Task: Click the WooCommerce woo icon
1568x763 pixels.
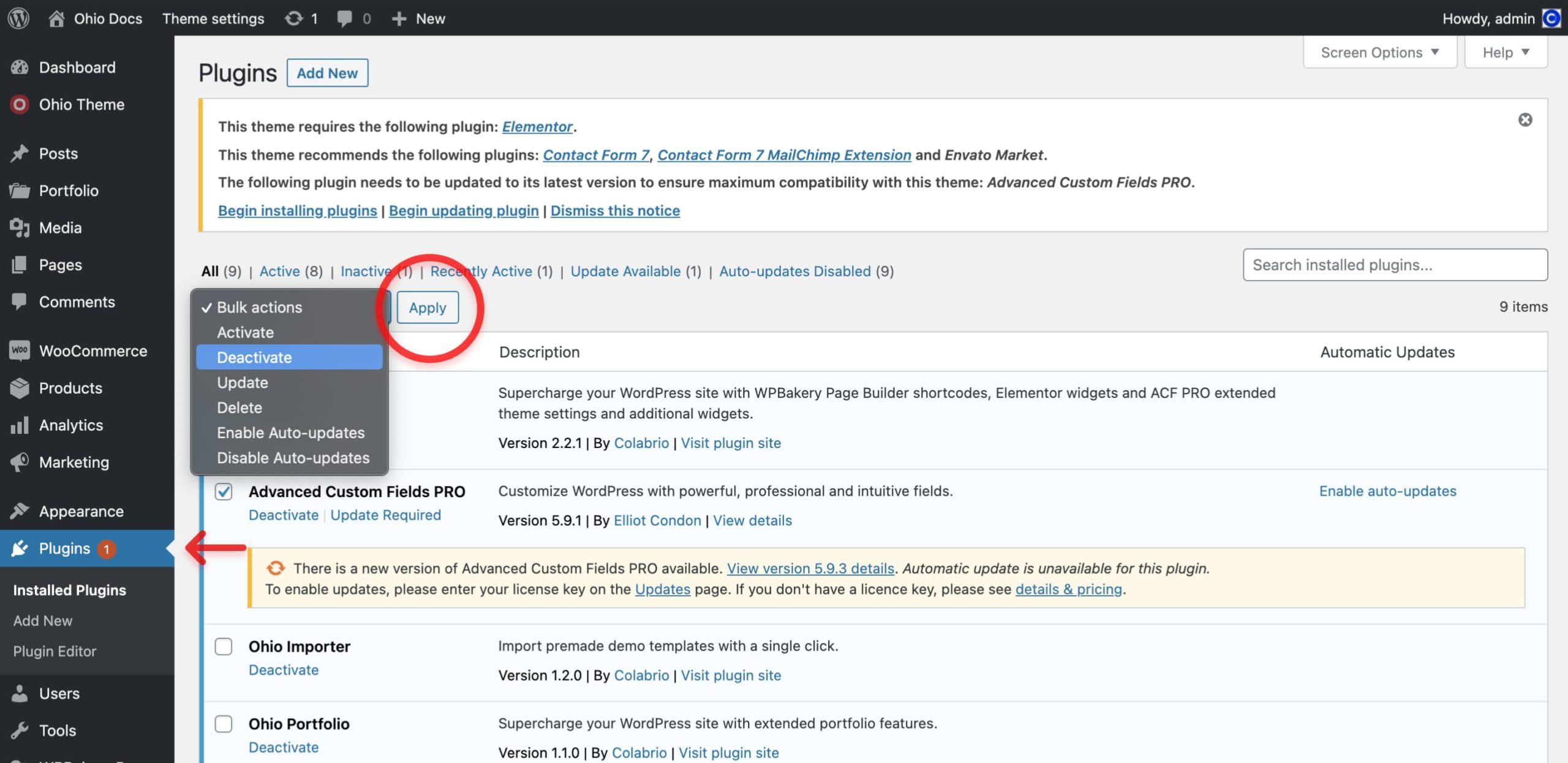Action: coord(20,351)
